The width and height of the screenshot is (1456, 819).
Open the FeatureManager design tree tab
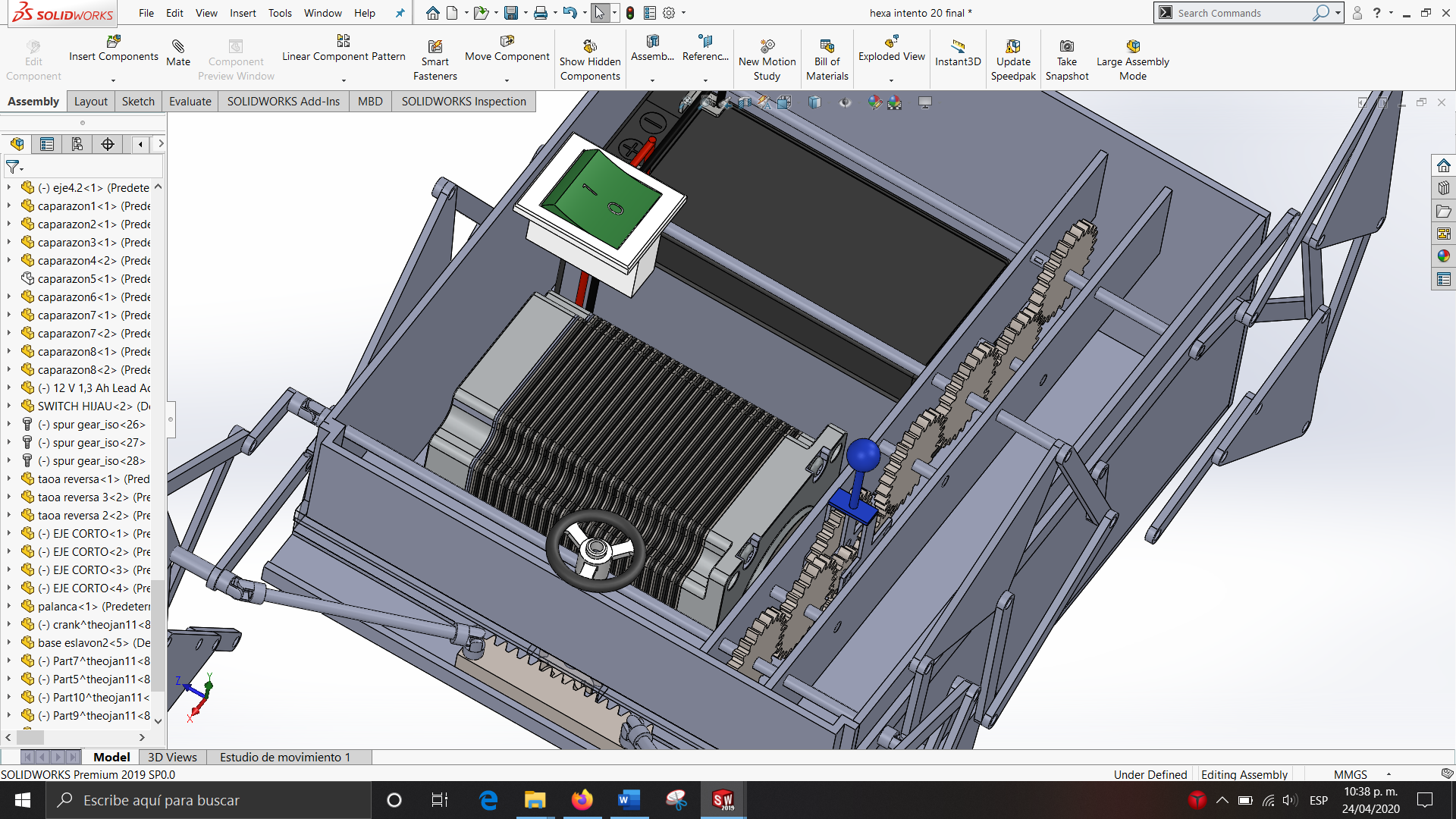[x=17, y=144]
